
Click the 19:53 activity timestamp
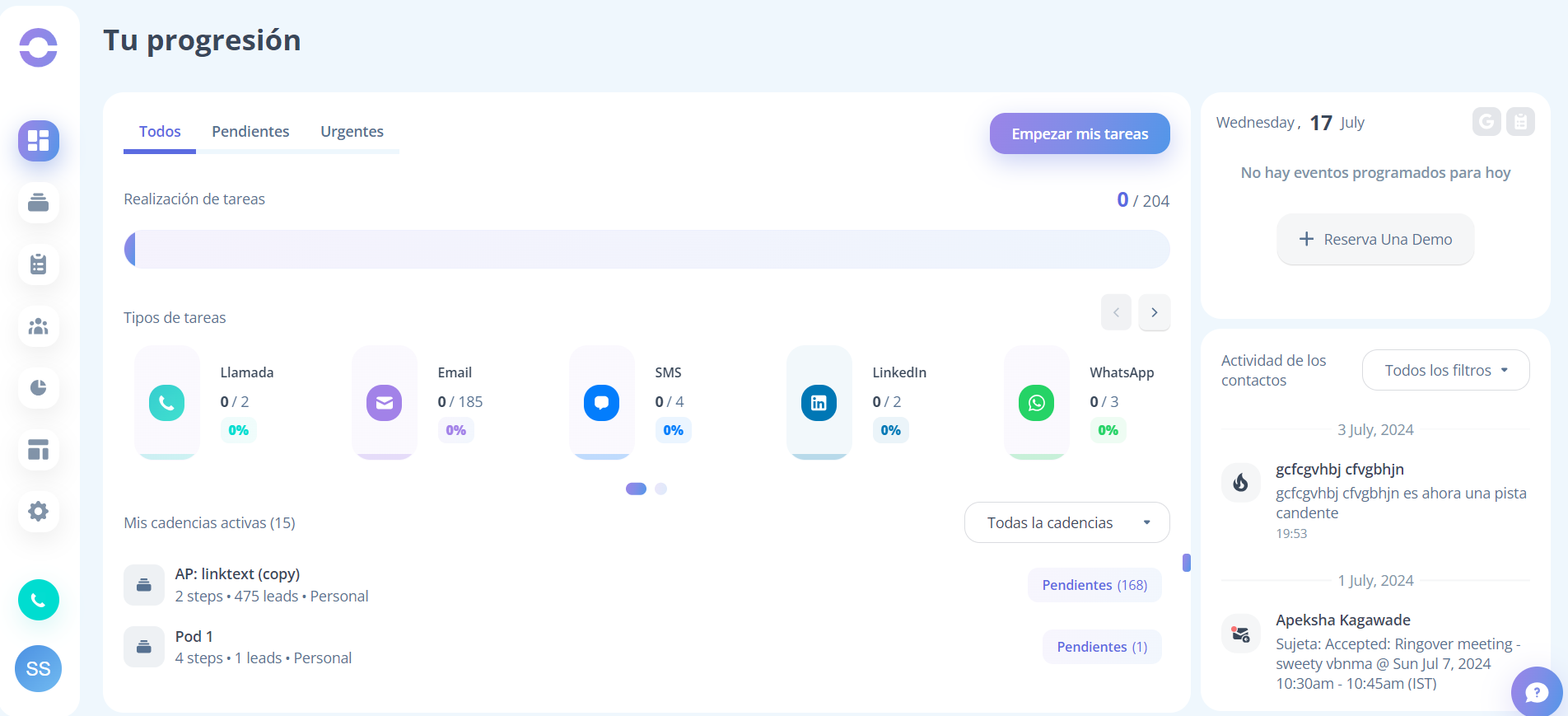1291,534
